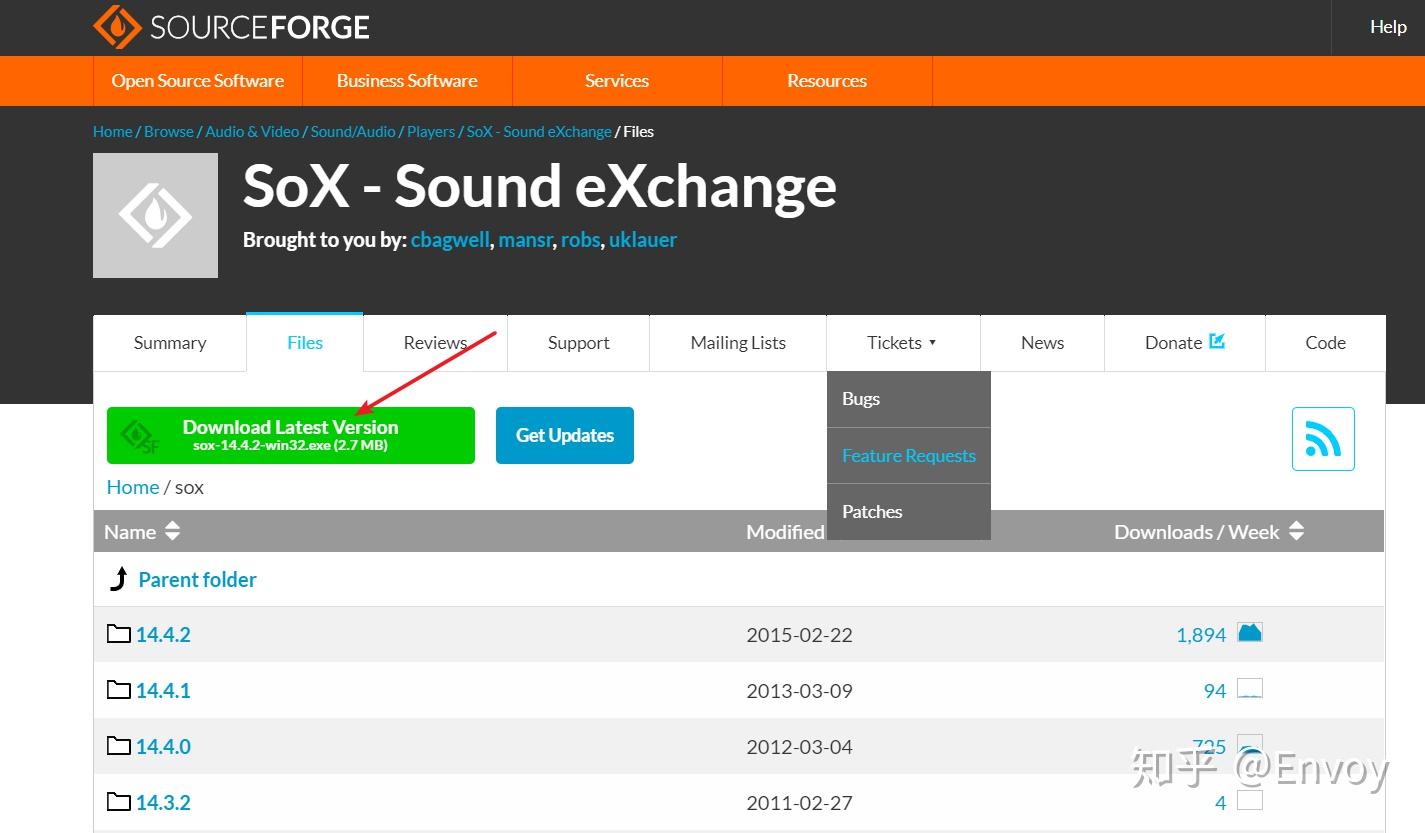Click Home in the file path

pyautogui.click(x=133, y=487)
